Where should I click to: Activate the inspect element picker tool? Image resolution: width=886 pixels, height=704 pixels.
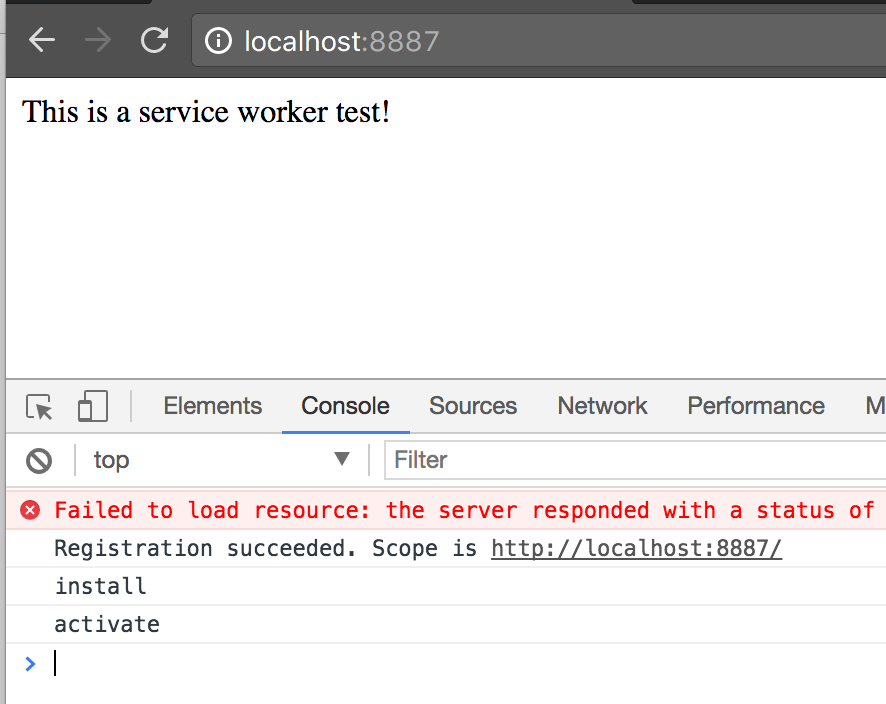(39, 407)
